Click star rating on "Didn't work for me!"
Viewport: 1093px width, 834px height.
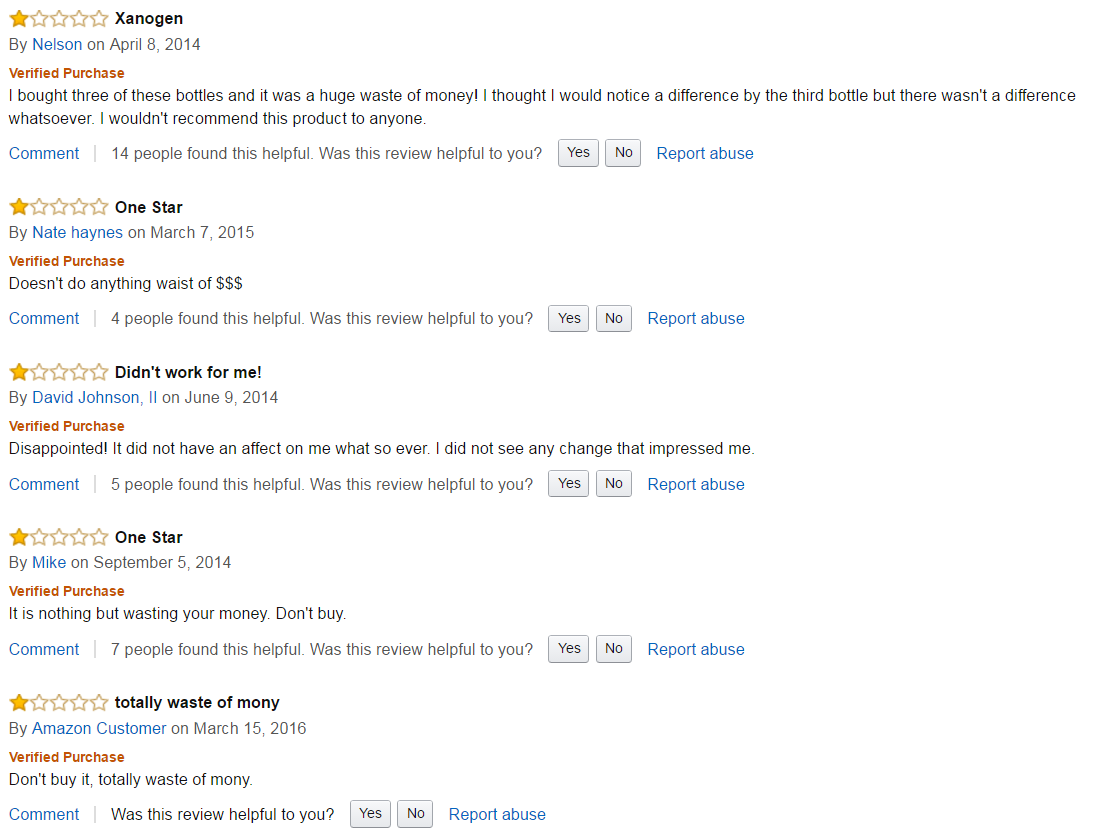[x=58, y=372]
